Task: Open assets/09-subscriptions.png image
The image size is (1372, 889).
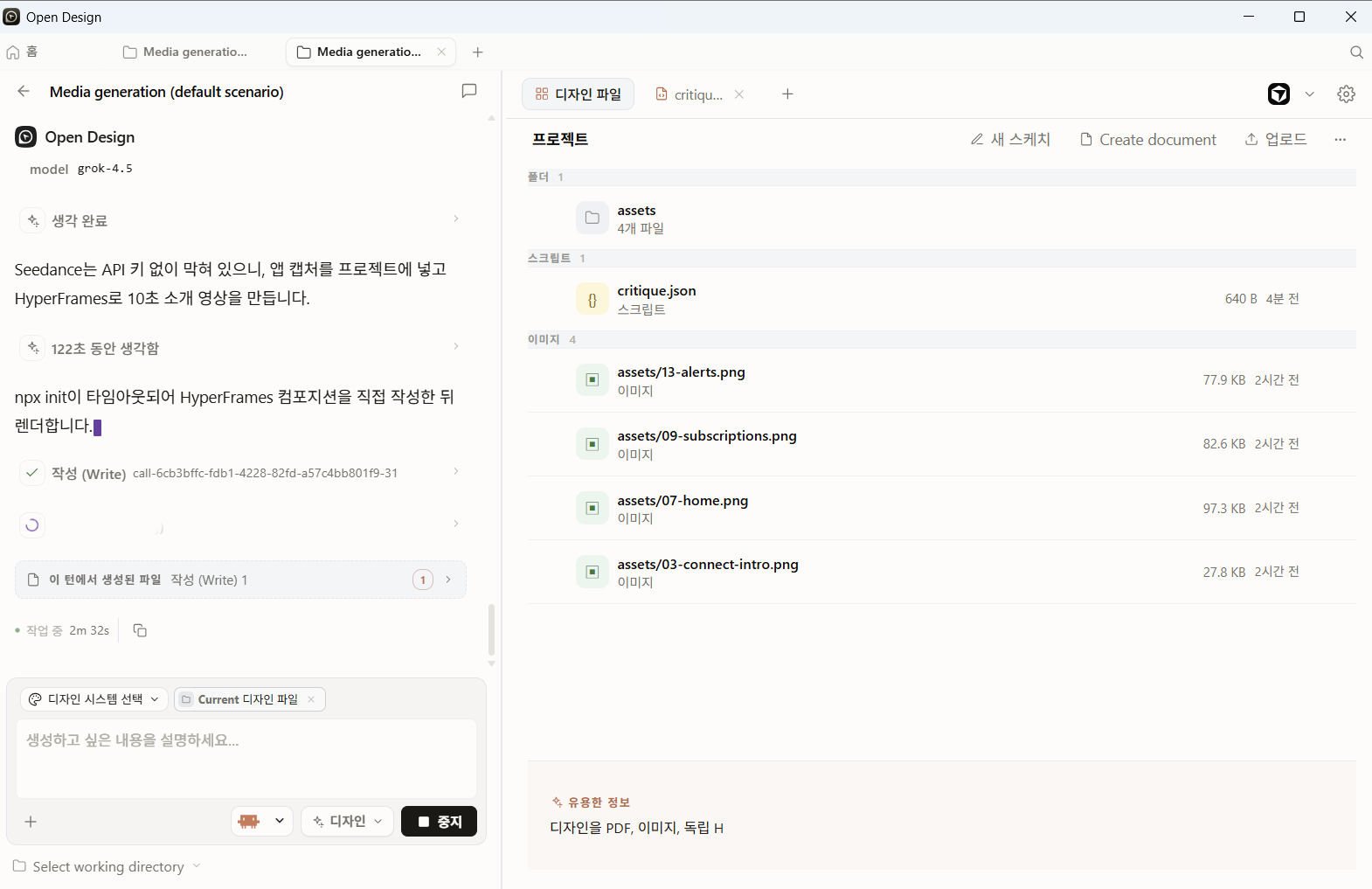Action: (942, 444)
